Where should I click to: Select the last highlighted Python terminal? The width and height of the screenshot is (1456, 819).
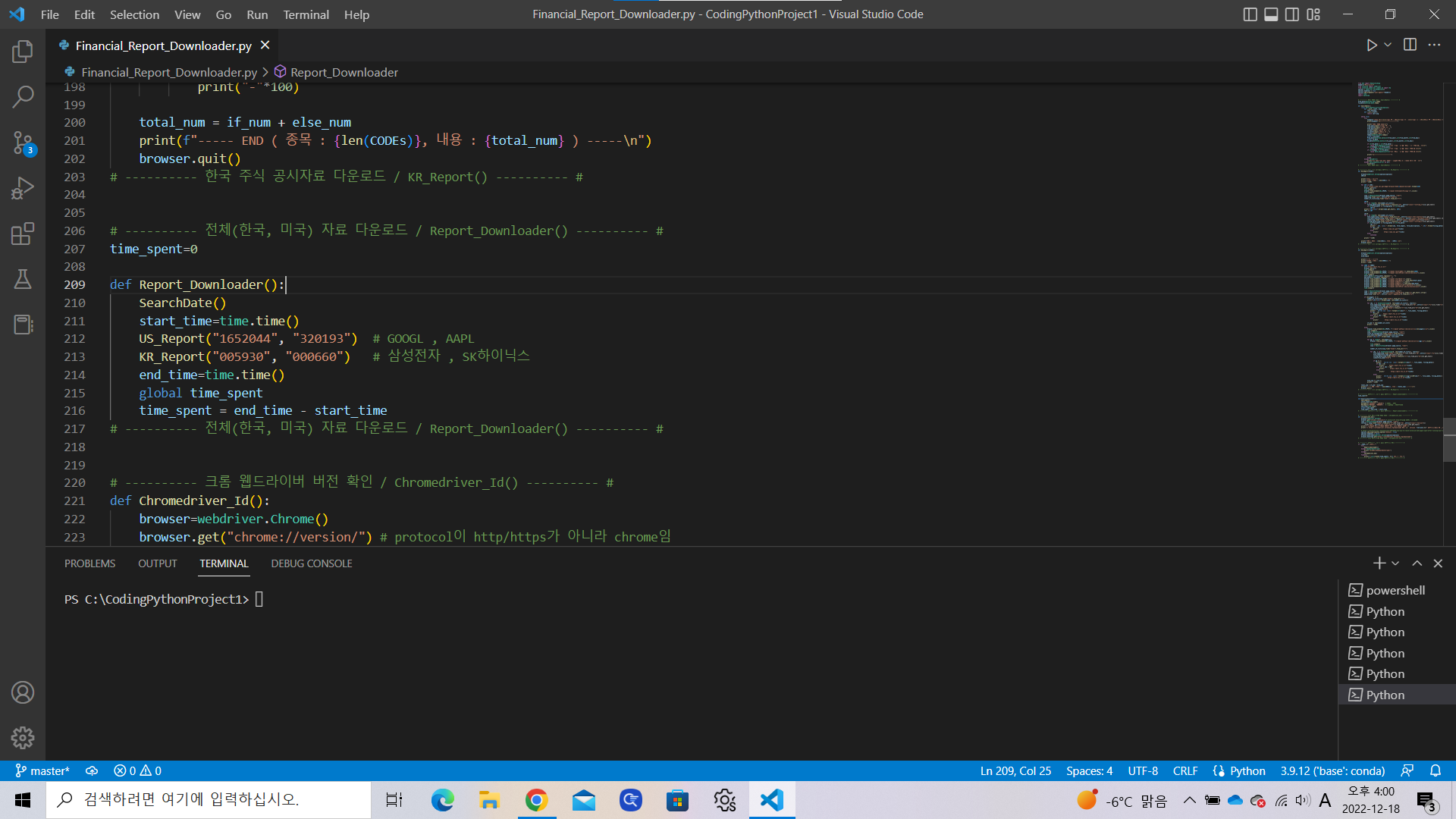1395,695
